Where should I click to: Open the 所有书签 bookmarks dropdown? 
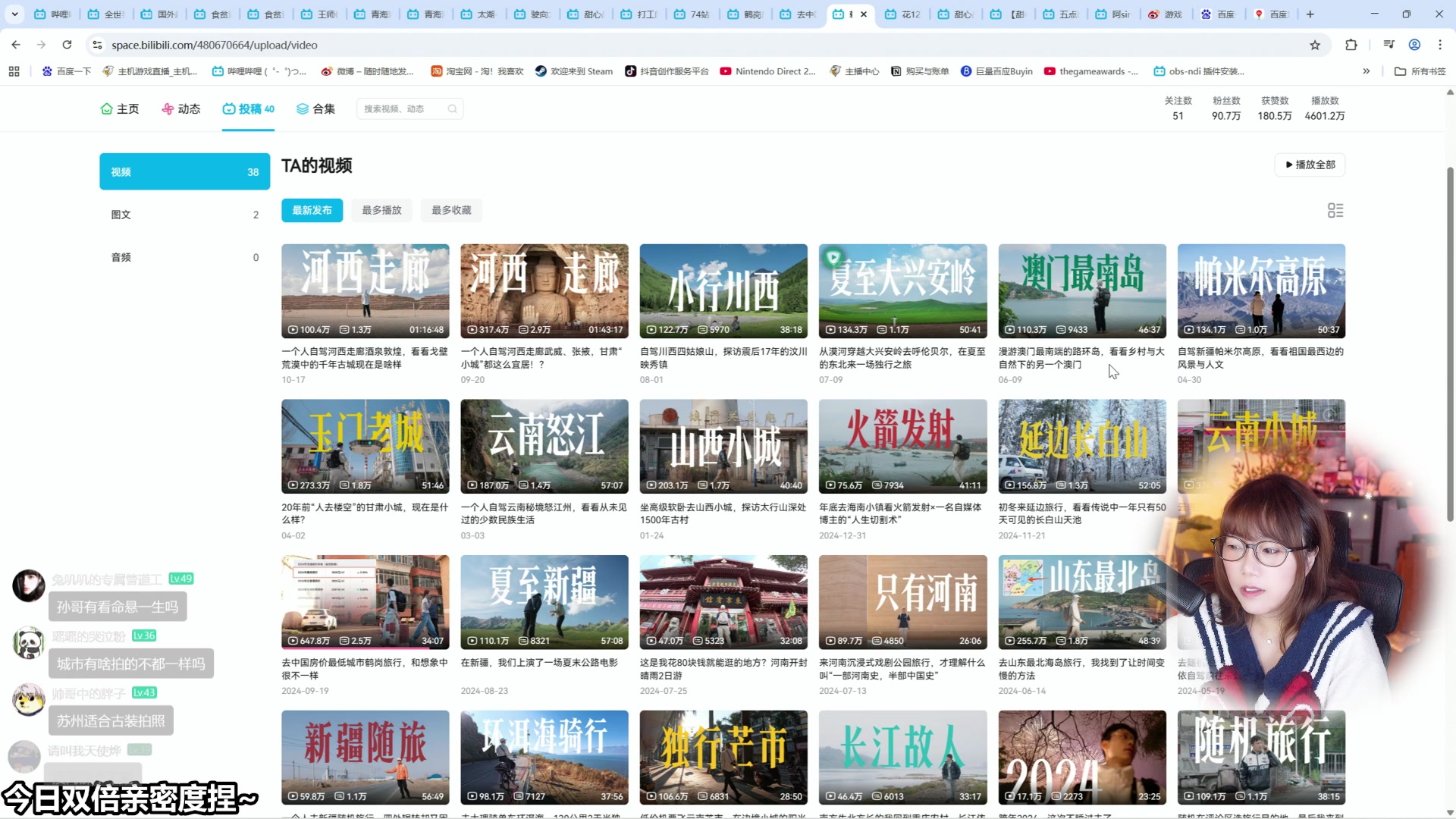coord(1419,71)
